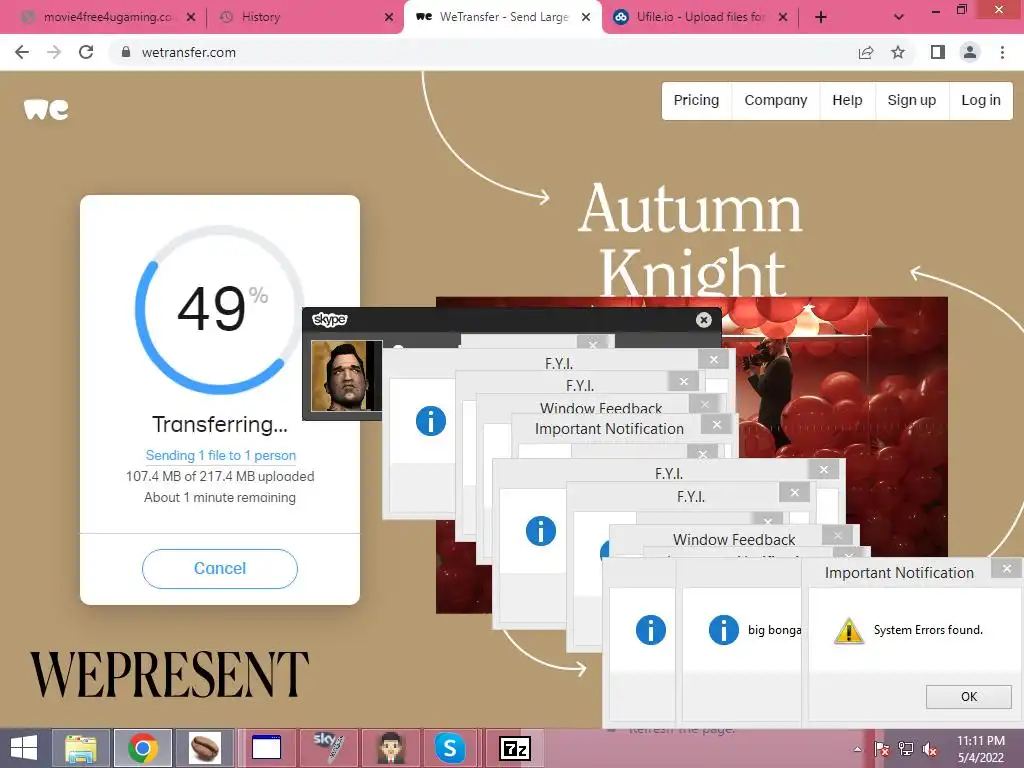Switch to movie4free4ugaming tab
Image resolution: width=1024 pixels, height=768 pixels.
click(108, 18)
